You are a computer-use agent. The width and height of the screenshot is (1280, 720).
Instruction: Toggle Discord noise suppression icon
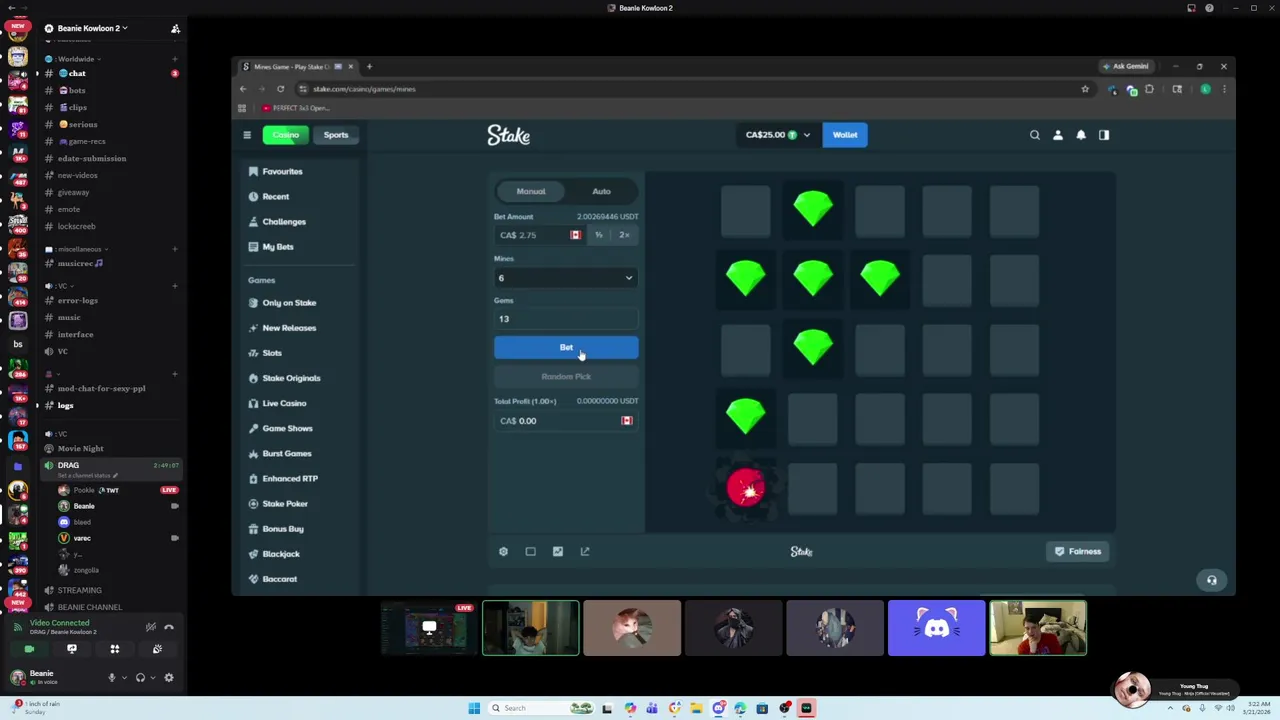coord(150,627)
